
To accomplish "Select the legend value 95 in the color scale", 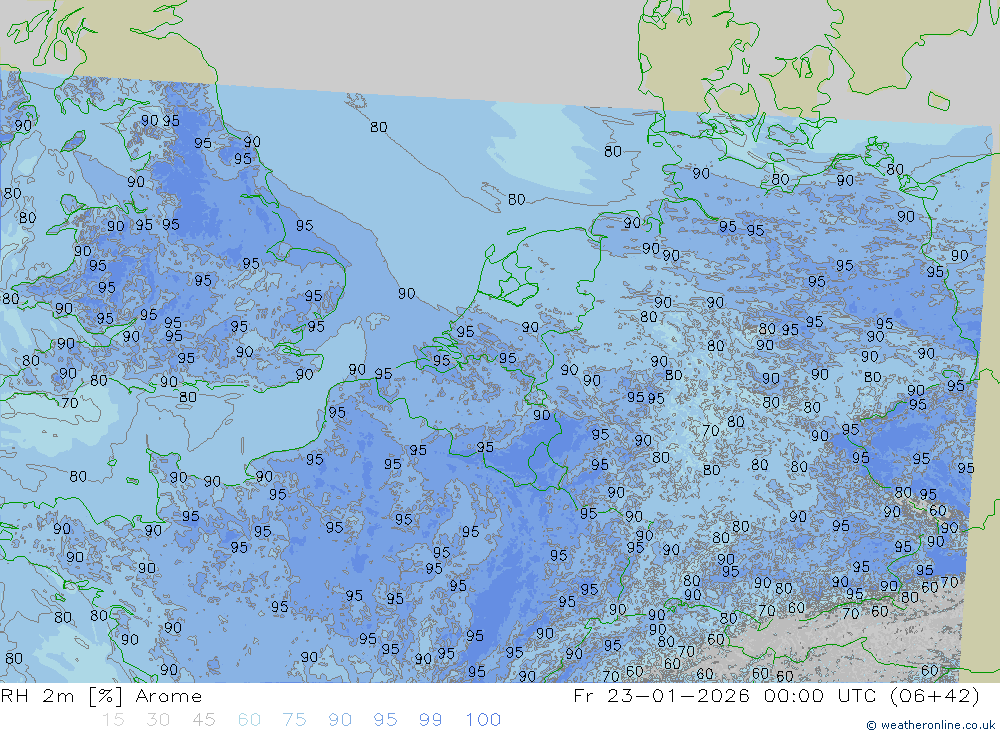I will tap(386, 720).
